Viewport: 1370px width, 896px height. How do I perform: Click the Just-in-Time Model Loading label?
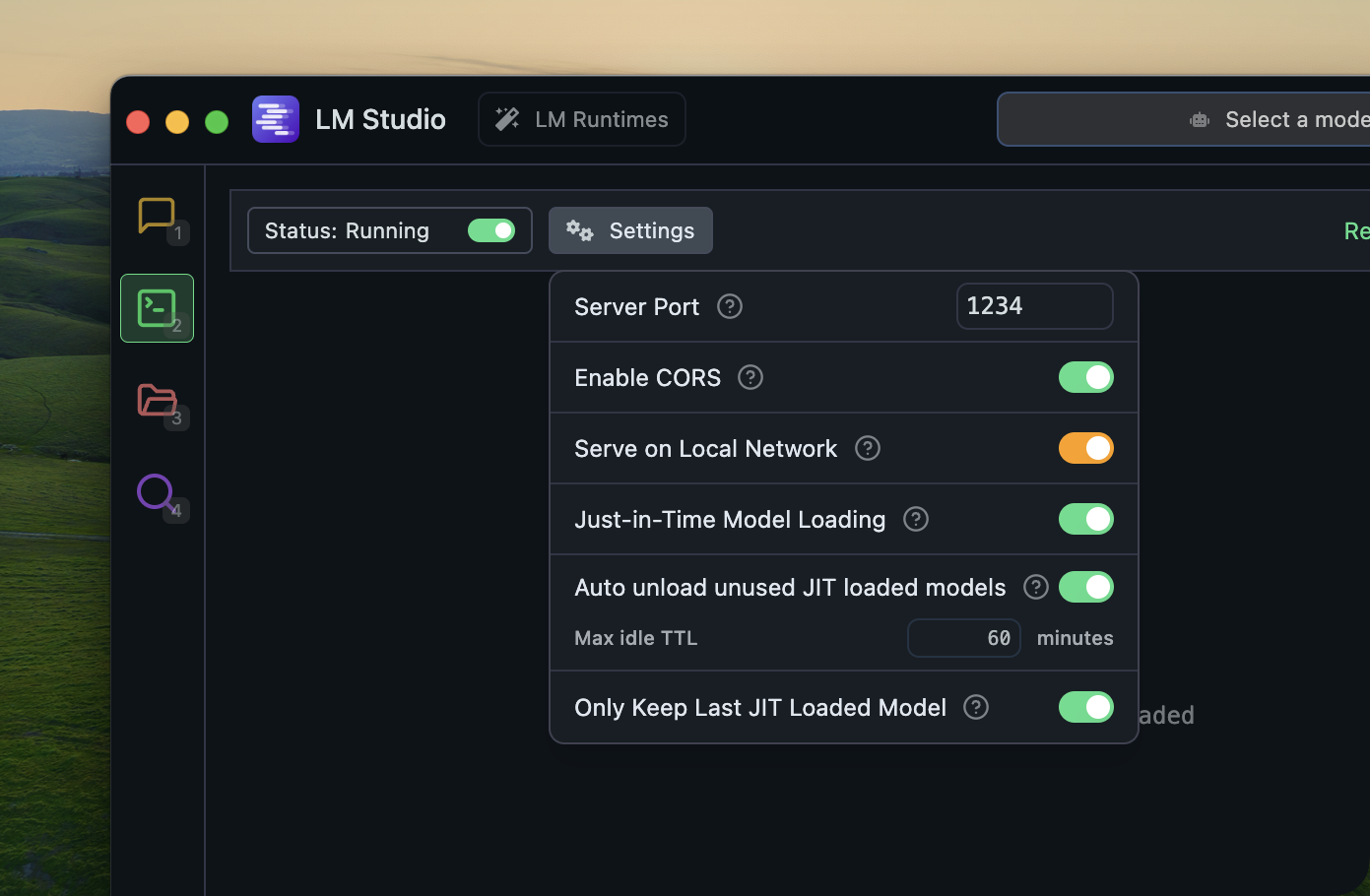click(730, 519)
